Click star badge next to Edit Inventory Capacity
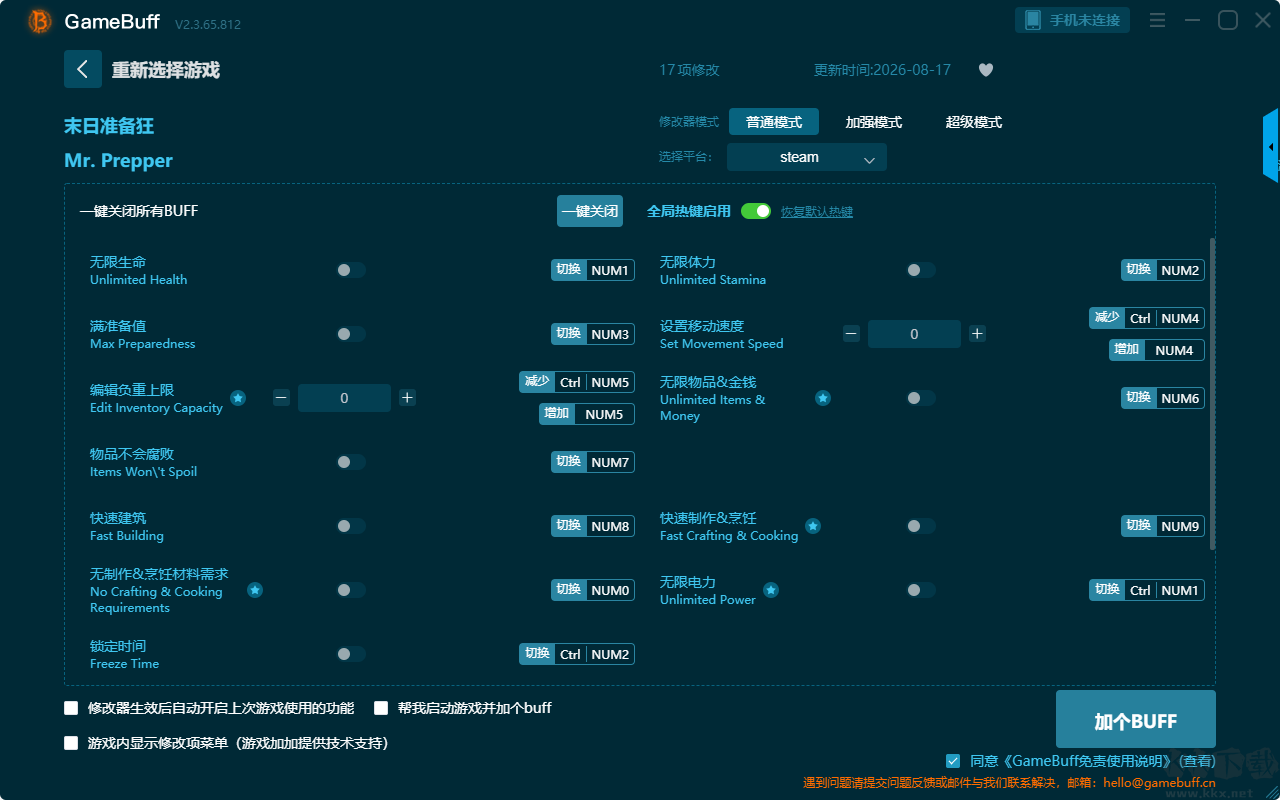 point(238,398)
